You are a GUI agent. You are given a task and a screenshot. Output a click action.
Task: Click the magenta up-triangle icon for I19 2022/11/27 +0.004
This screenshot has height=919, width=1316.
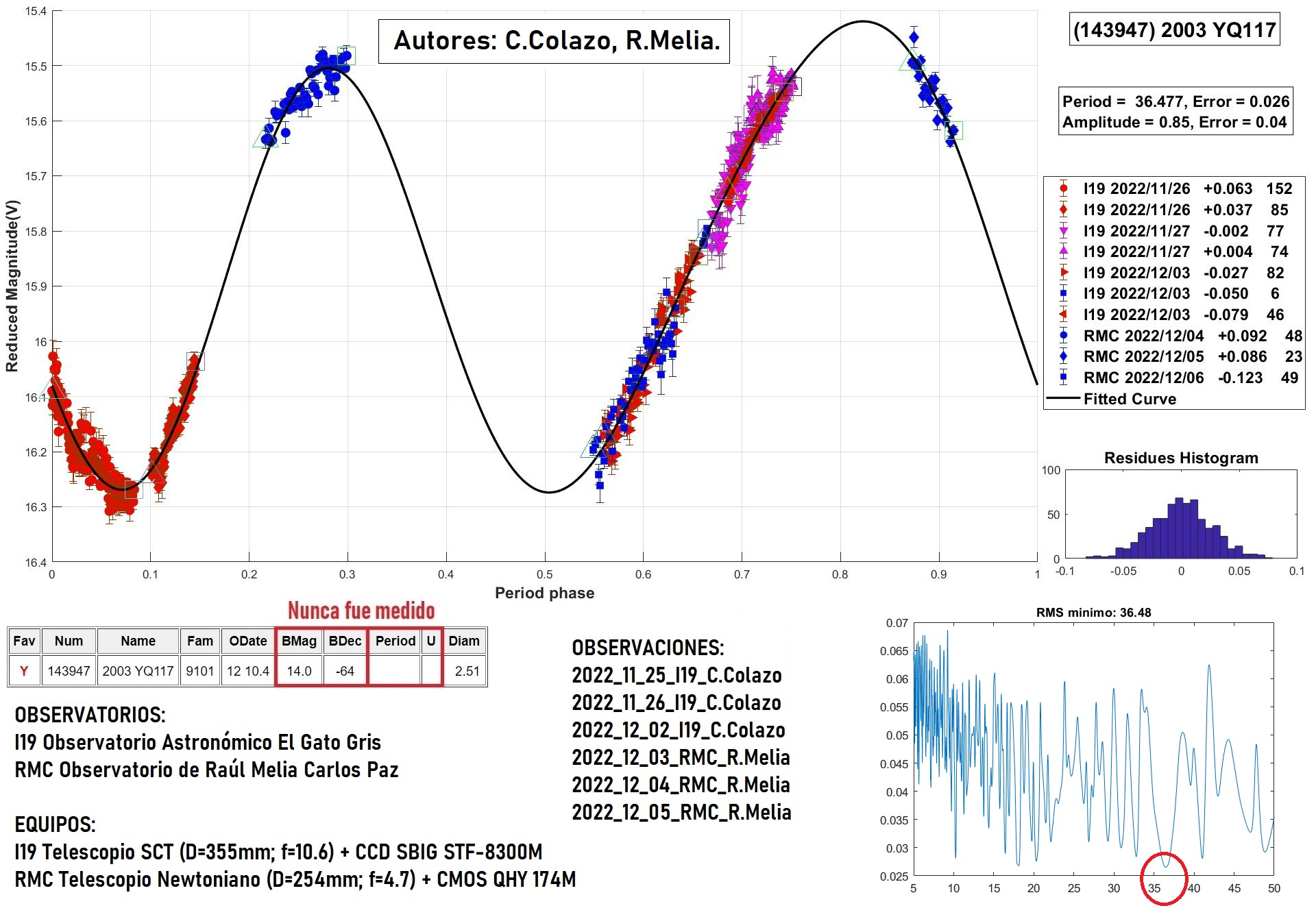[1063, 252]
